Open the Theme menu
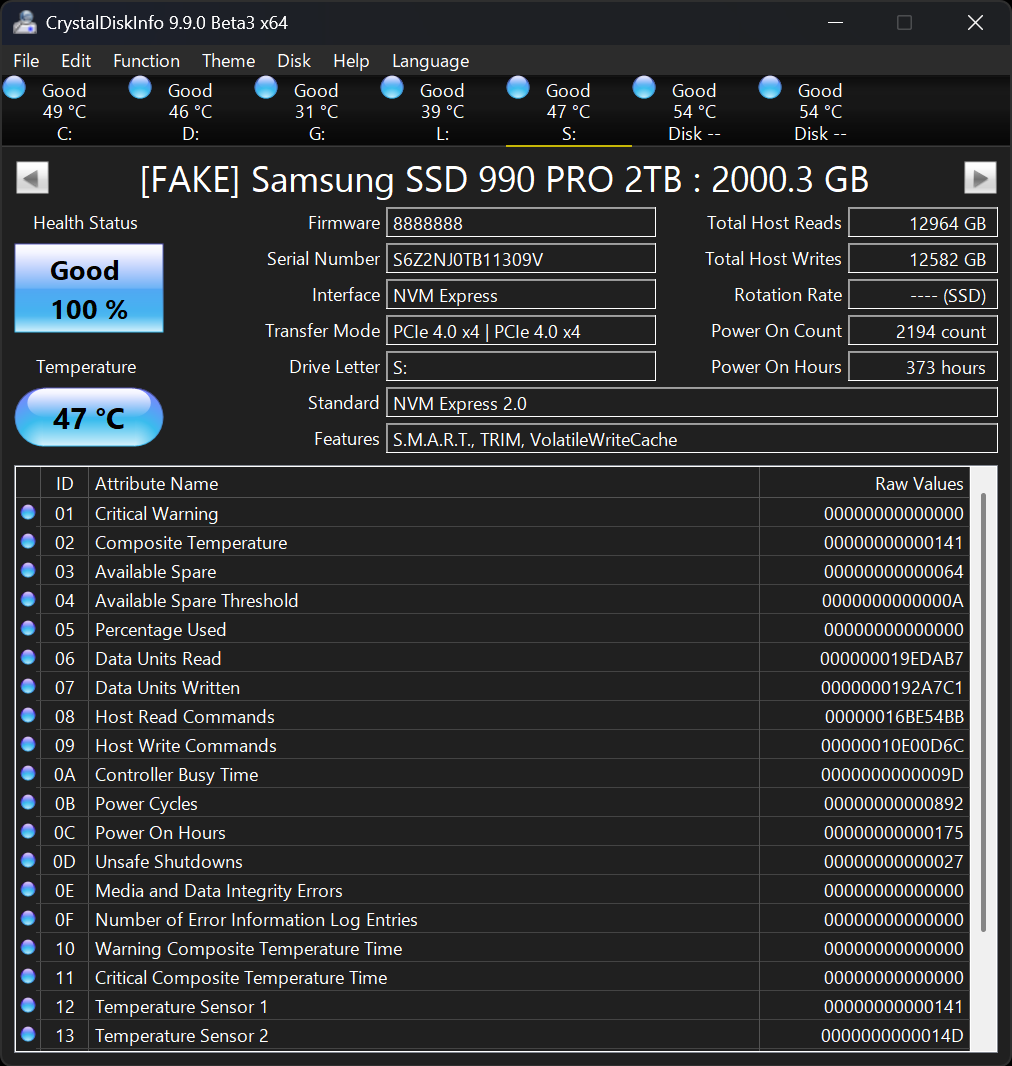 (x=228, y=61)
